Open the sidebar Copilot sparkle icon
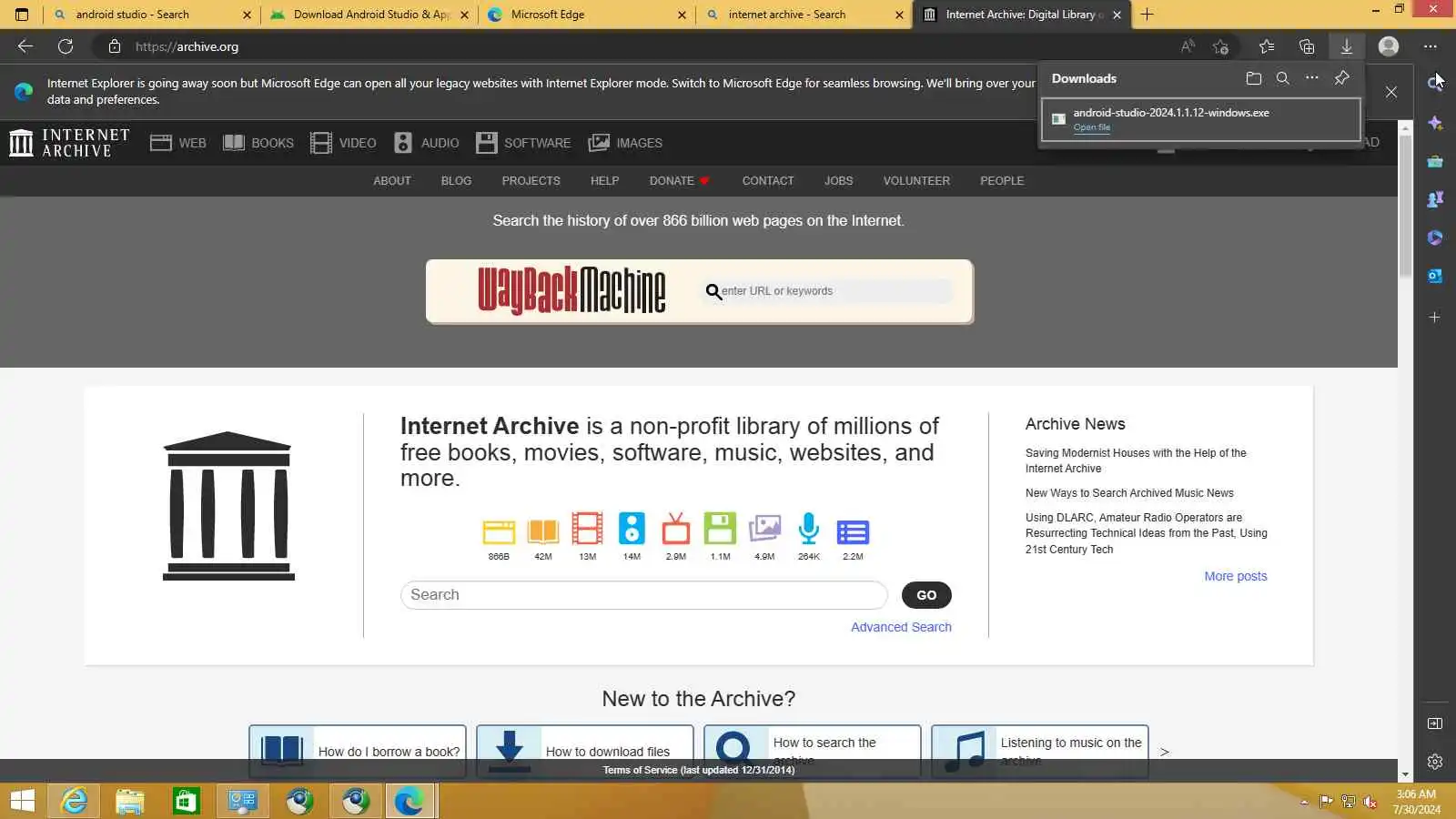This screenshot has width=1456, height=819. [1435, 123]
